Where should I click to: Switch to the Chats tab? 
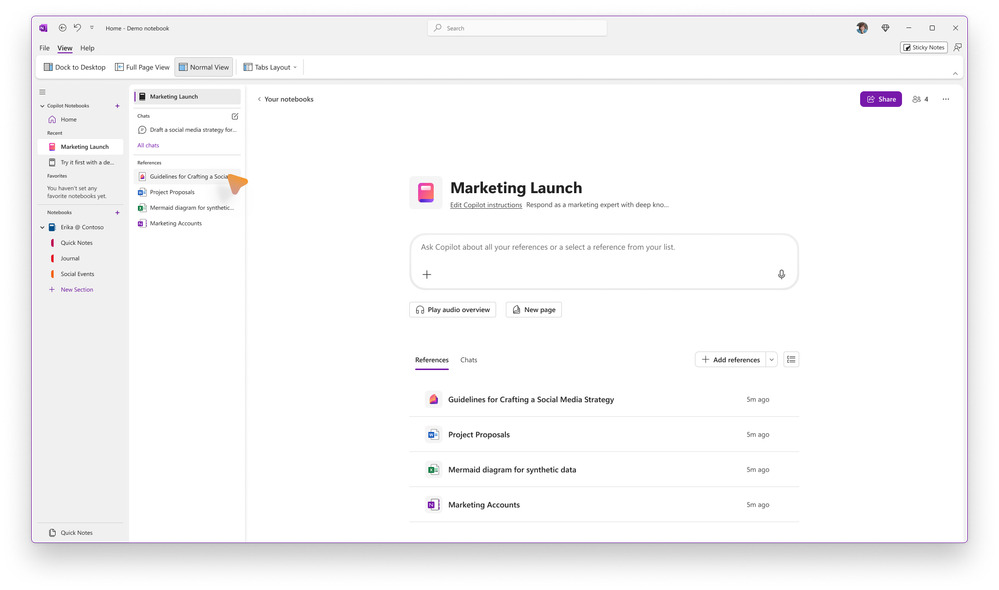point(468,360)
